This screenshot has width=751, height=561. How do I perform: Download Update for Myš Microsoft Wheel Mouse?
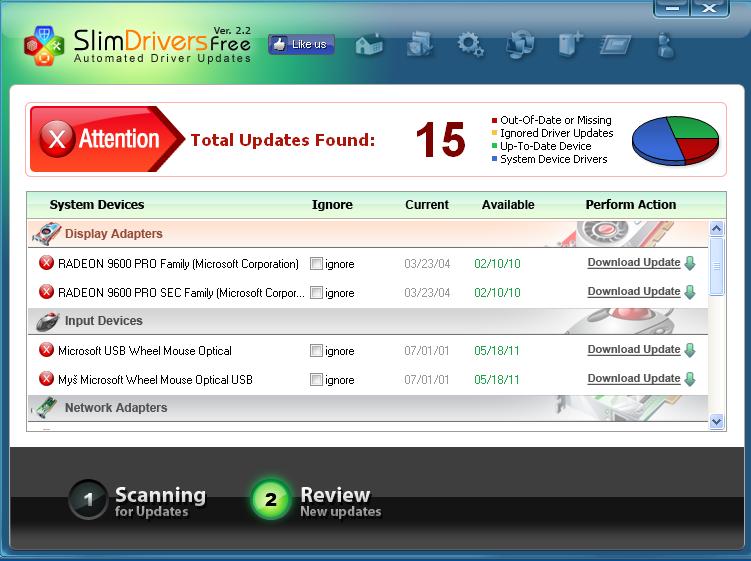pyautogui.click(x=634, y=378)
